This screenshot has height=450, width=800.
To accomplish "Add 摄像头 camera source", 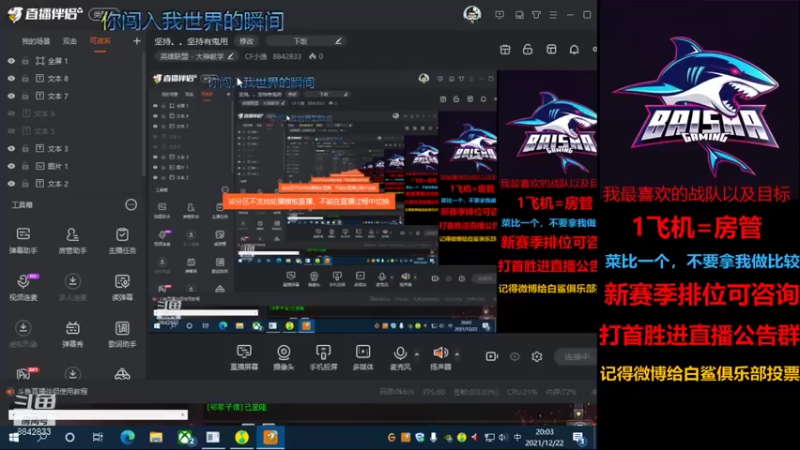I will pyautogui.click(x=284, y=357).
